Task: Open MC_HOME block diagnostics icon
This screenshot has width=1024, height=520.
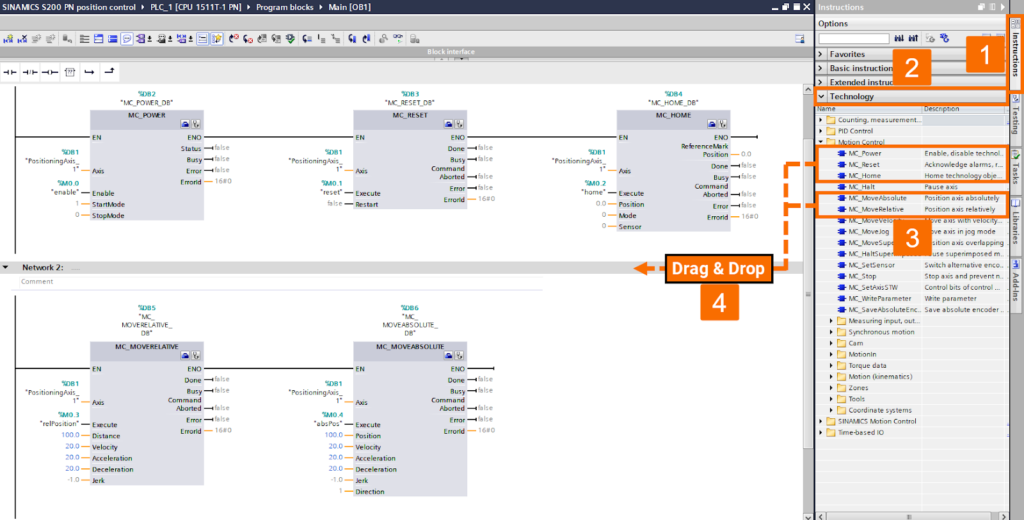Action: click(x=722, y=123)
